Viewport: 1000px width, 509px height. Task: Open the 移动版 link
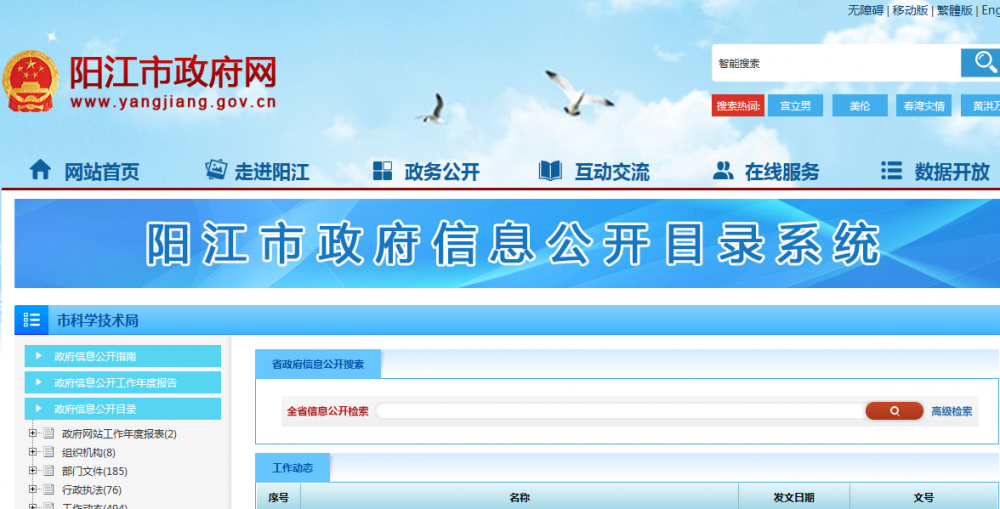910,10
